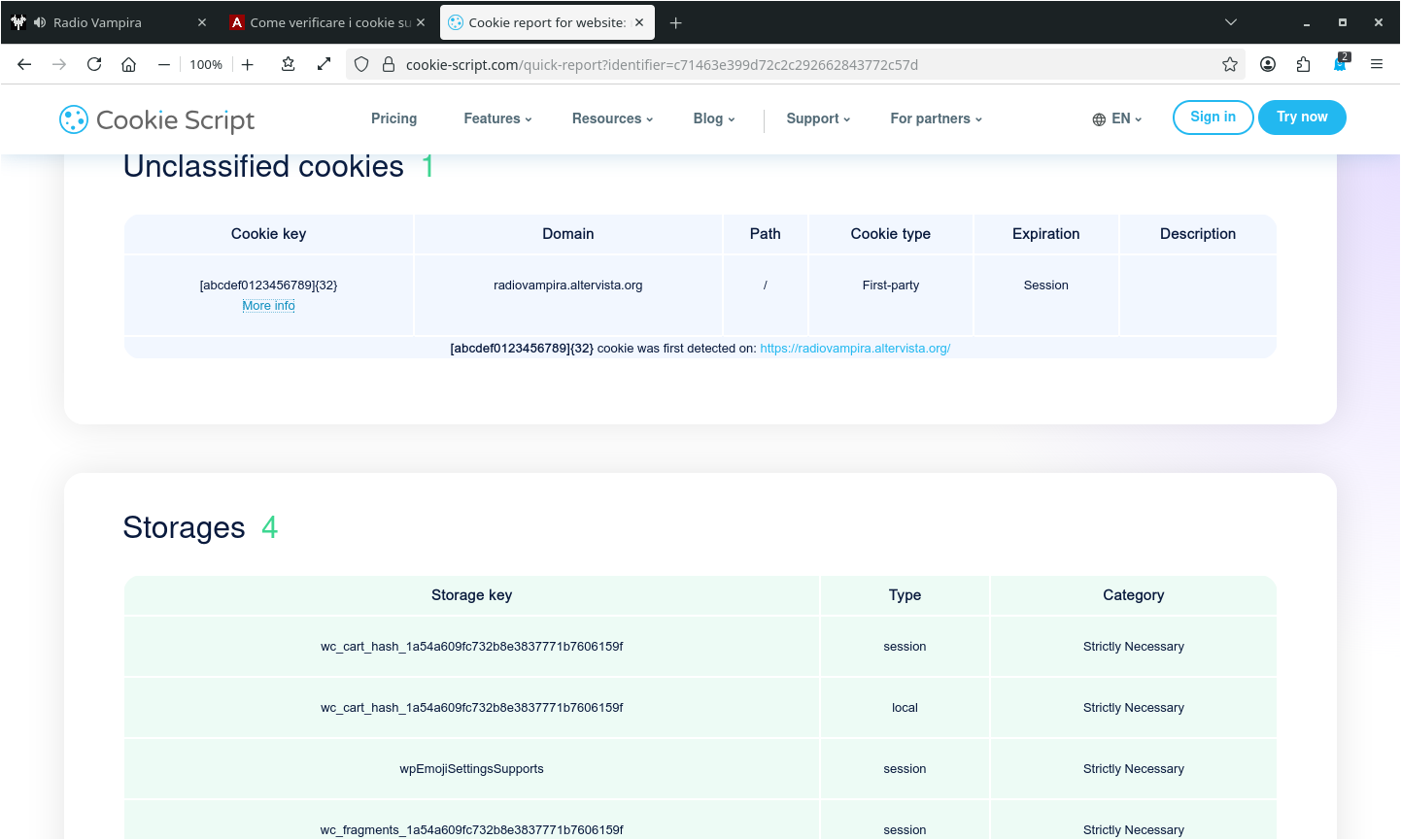Reload the current page
The width and height of the screenshot is (1401, 840).
point(94,64)
